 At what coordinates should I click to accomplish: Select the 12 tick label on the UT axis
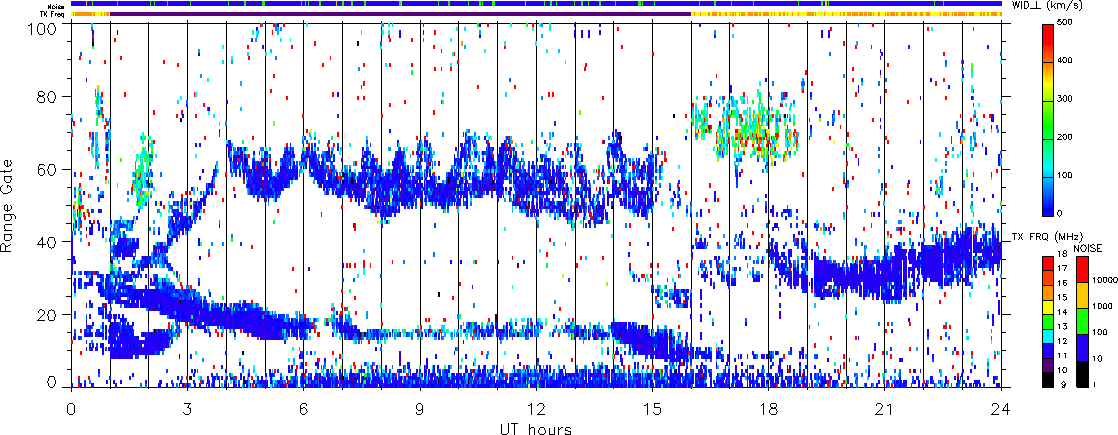[x=536, y=409]
